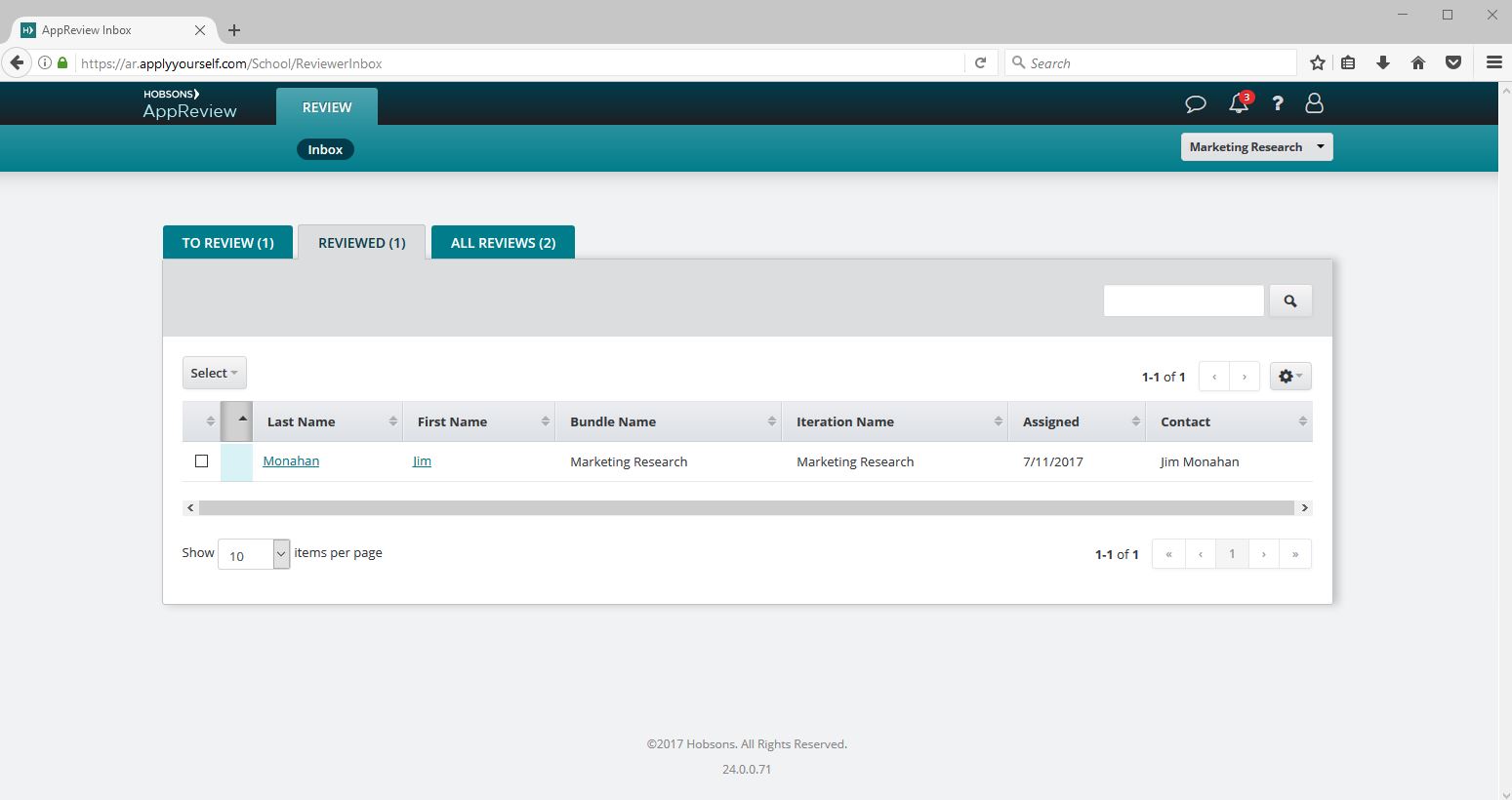The width and height of the screenshot is (1512, 800).
Task: Click the browser reload icon
Action: point(980,63)
